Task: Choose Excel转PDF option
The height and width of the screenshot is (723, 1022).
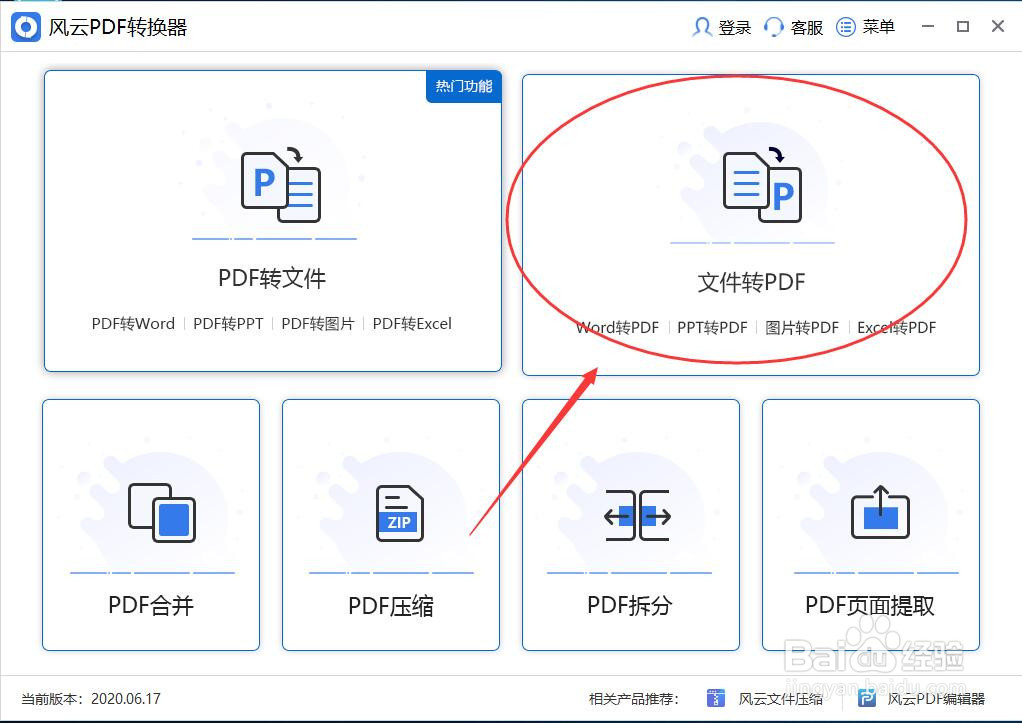Action: tap(896, 327)
